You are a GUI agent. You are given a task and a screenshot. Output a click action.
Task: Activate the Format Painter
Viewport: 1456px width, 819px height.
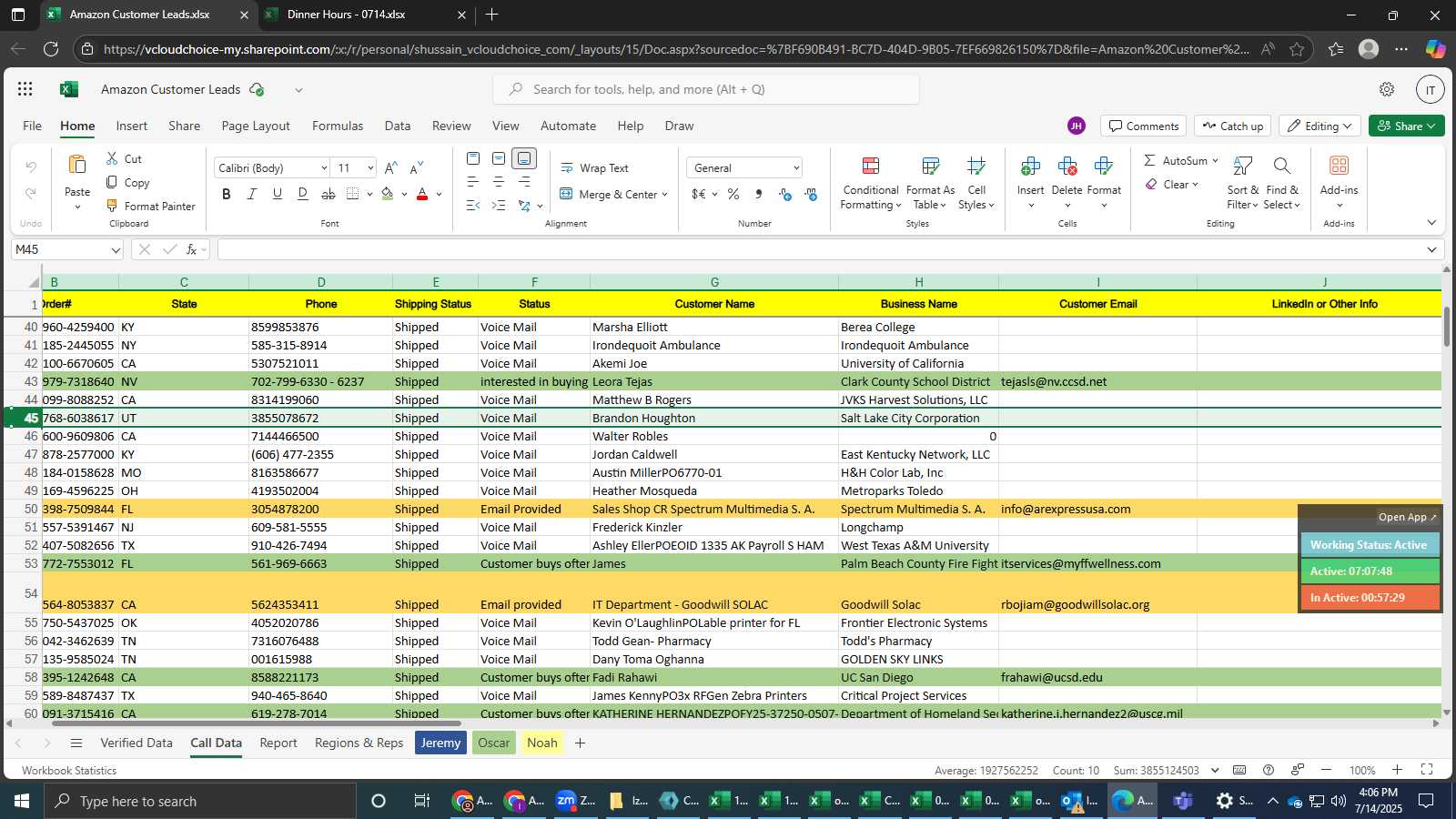tap(151, 206)
